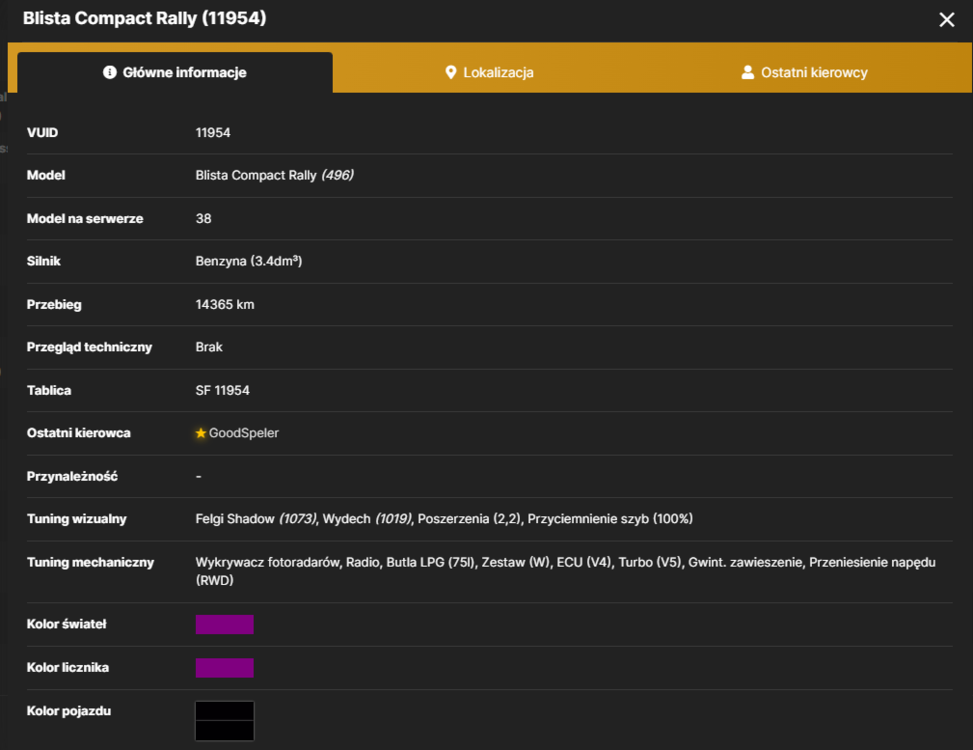Click the Kolor pojazdu row label
The height and width of the screenshot is (750, 973).
point(69,711)
